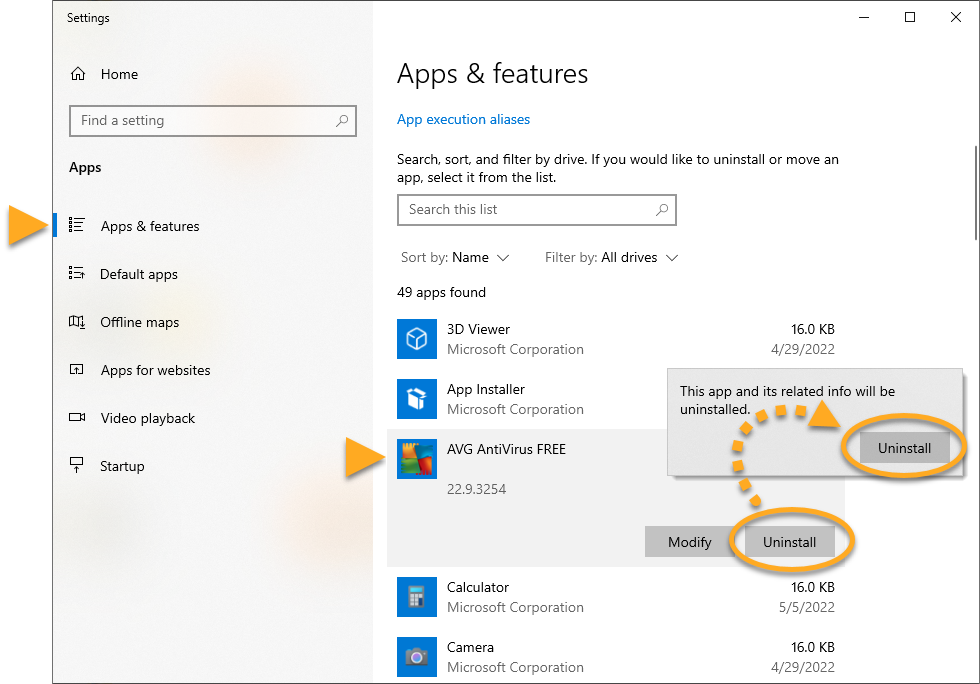Click the App Installer app icon
This screenshot has height=684, width=980.
click(416, 399)
